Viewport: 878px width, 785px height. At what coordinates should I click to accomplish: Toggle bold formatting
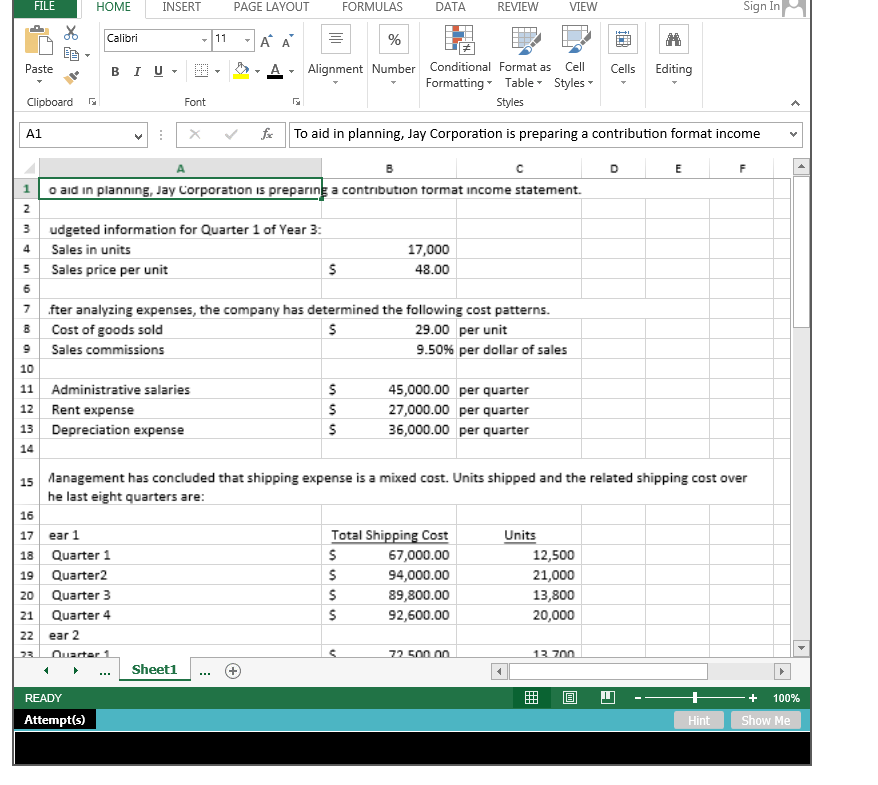point(114,73)
